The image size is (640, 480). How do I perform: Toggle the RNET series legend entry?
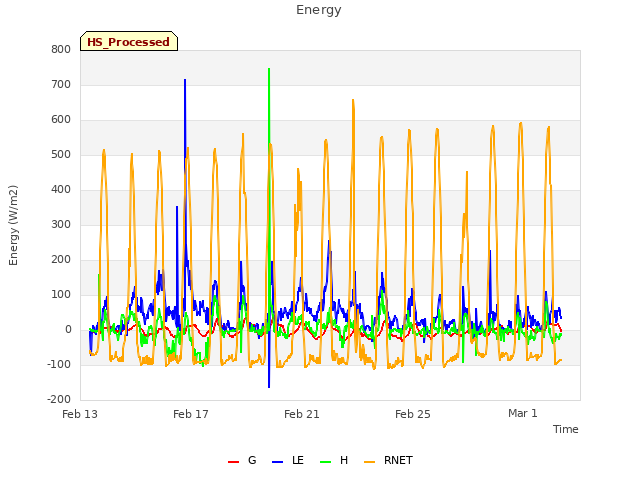point(388,460)
